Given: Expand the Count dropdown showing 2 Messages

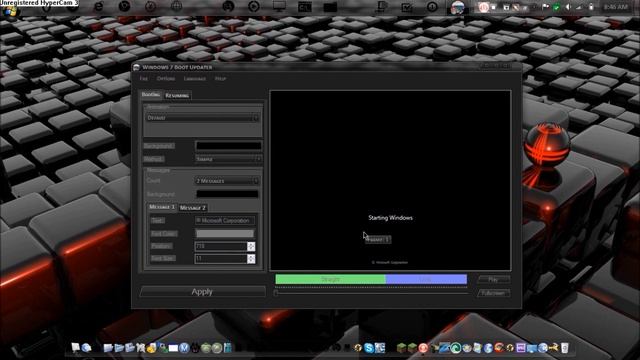Looking at the screenshot, I should pos(227,180).
